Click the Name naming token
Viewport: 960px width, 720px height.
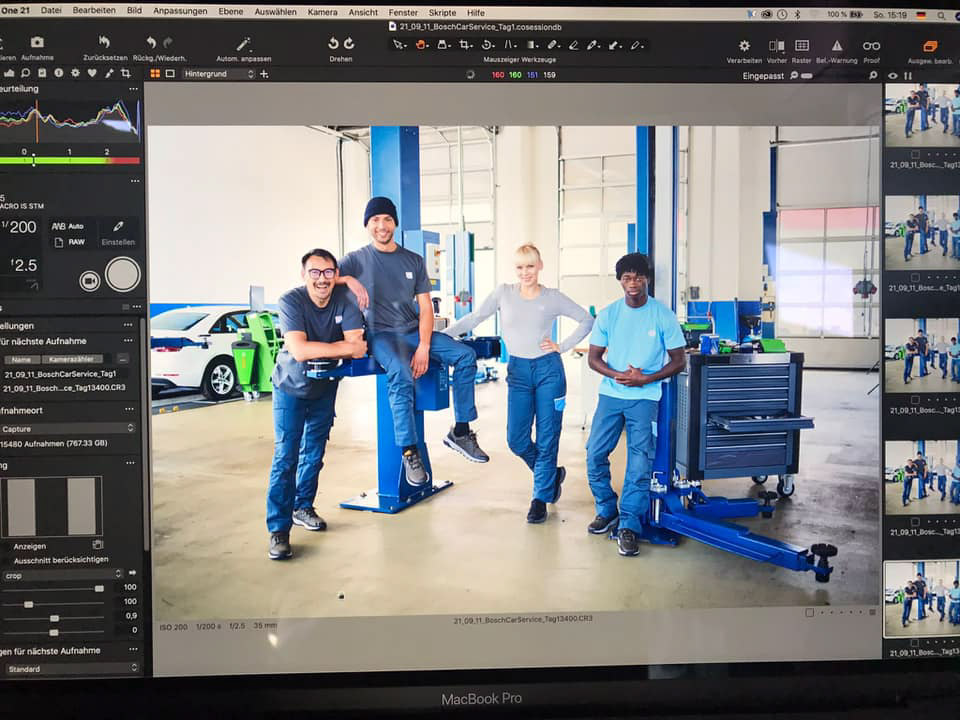click(21, 359)
